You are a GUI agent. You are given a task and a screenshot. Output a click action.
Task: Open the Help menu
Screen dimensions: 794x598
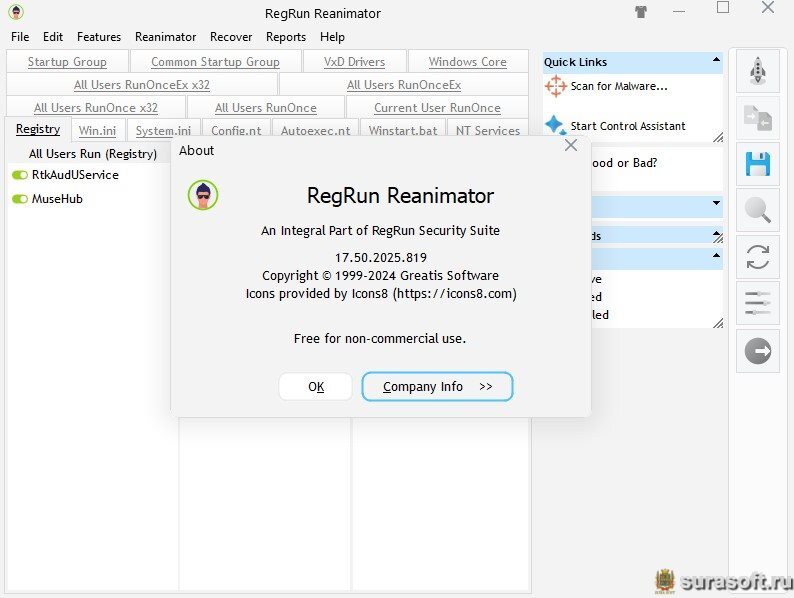332,37
